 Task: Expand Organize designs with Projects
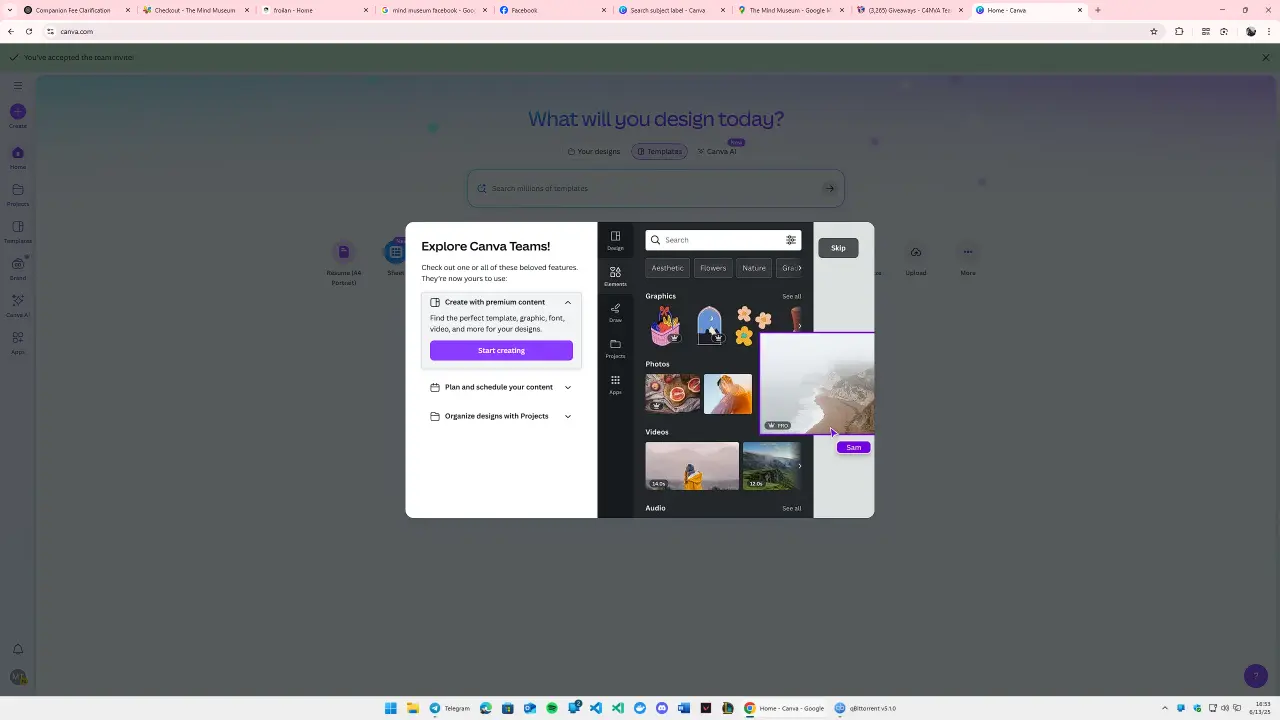(x=501, y=416)
